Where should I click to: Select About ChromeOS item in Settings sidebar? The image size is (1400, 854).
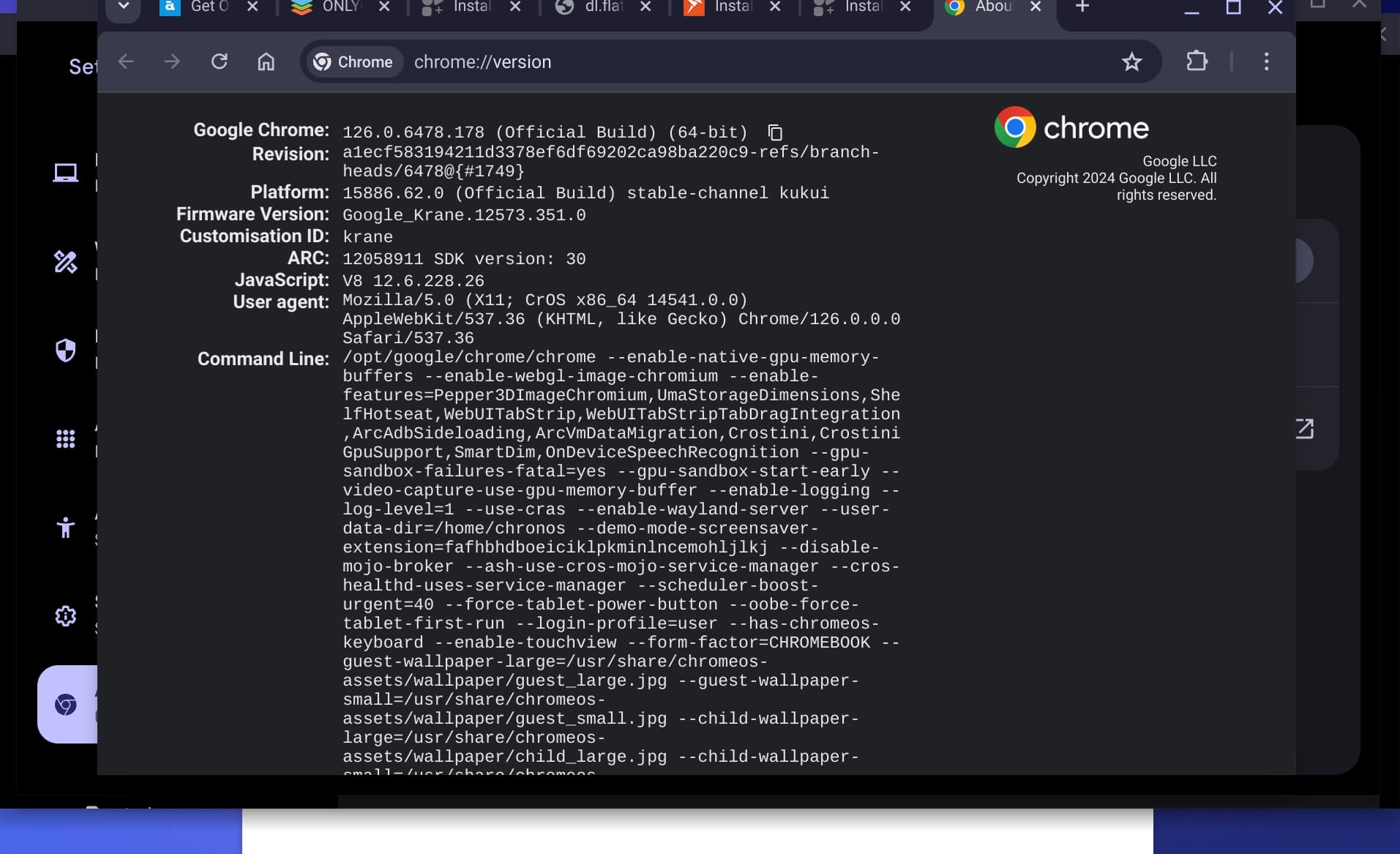click(x=67, y=705)
